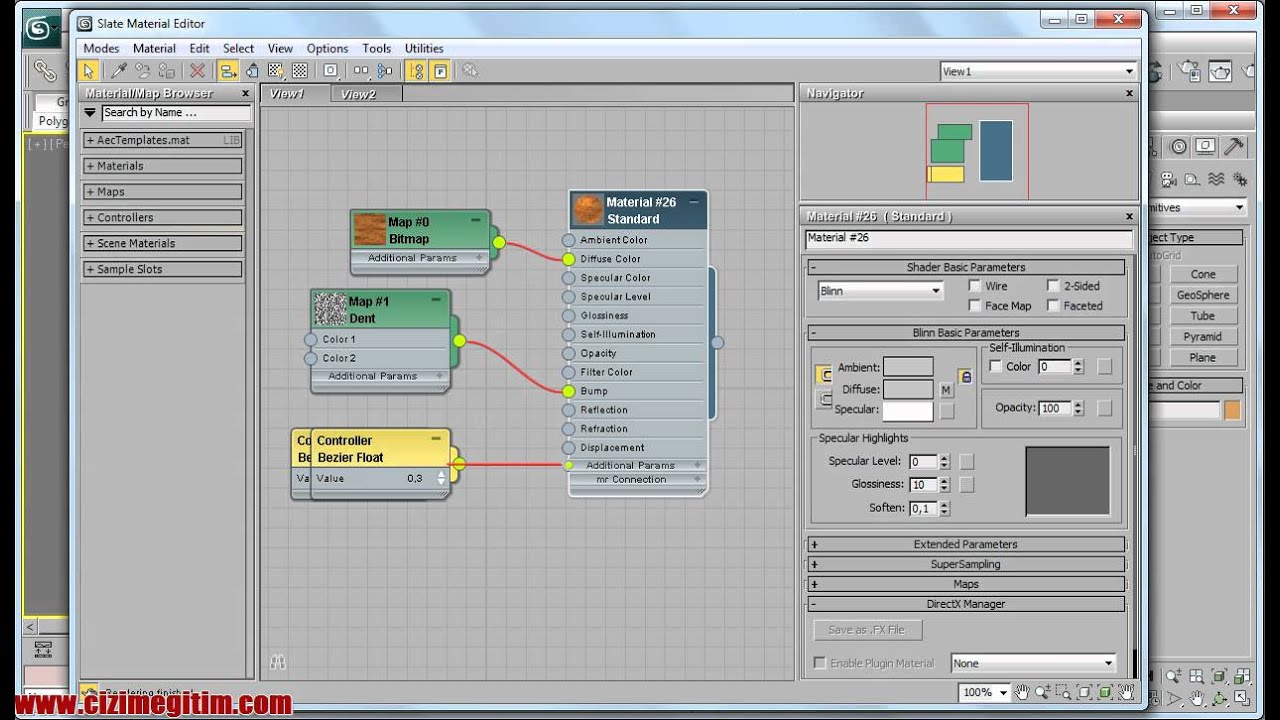Screen dimensions: 1280x720
Task: Open the Modes menu
Action: click(101, 48)
